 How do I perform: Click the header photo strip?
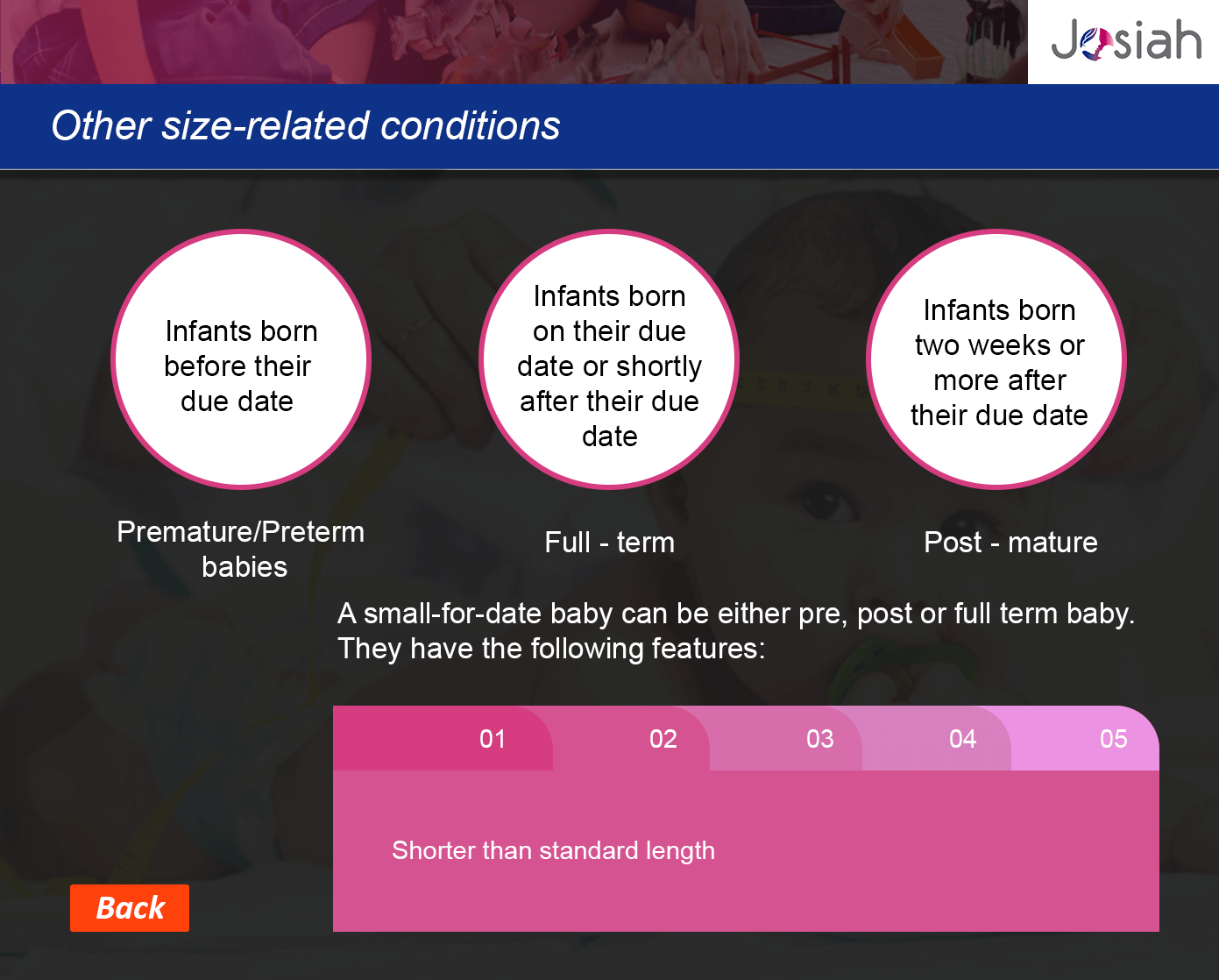coord(514,42)
